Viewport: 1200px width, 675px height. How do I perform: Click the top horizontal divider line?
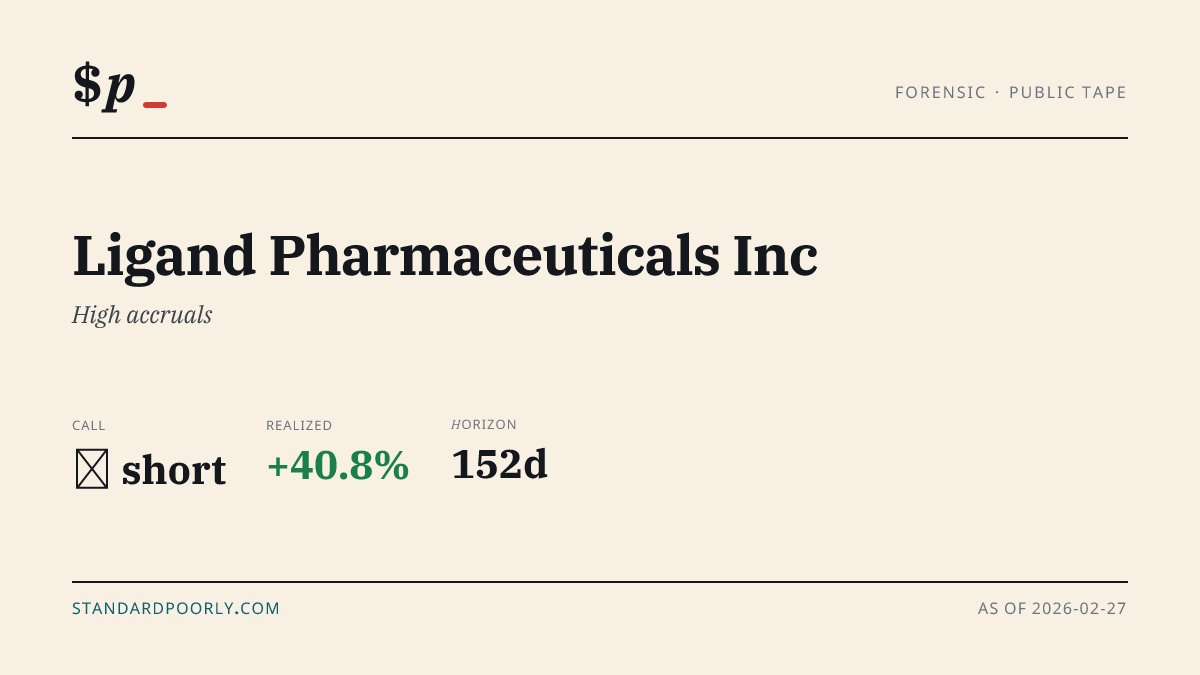click(x=600, y=138)
